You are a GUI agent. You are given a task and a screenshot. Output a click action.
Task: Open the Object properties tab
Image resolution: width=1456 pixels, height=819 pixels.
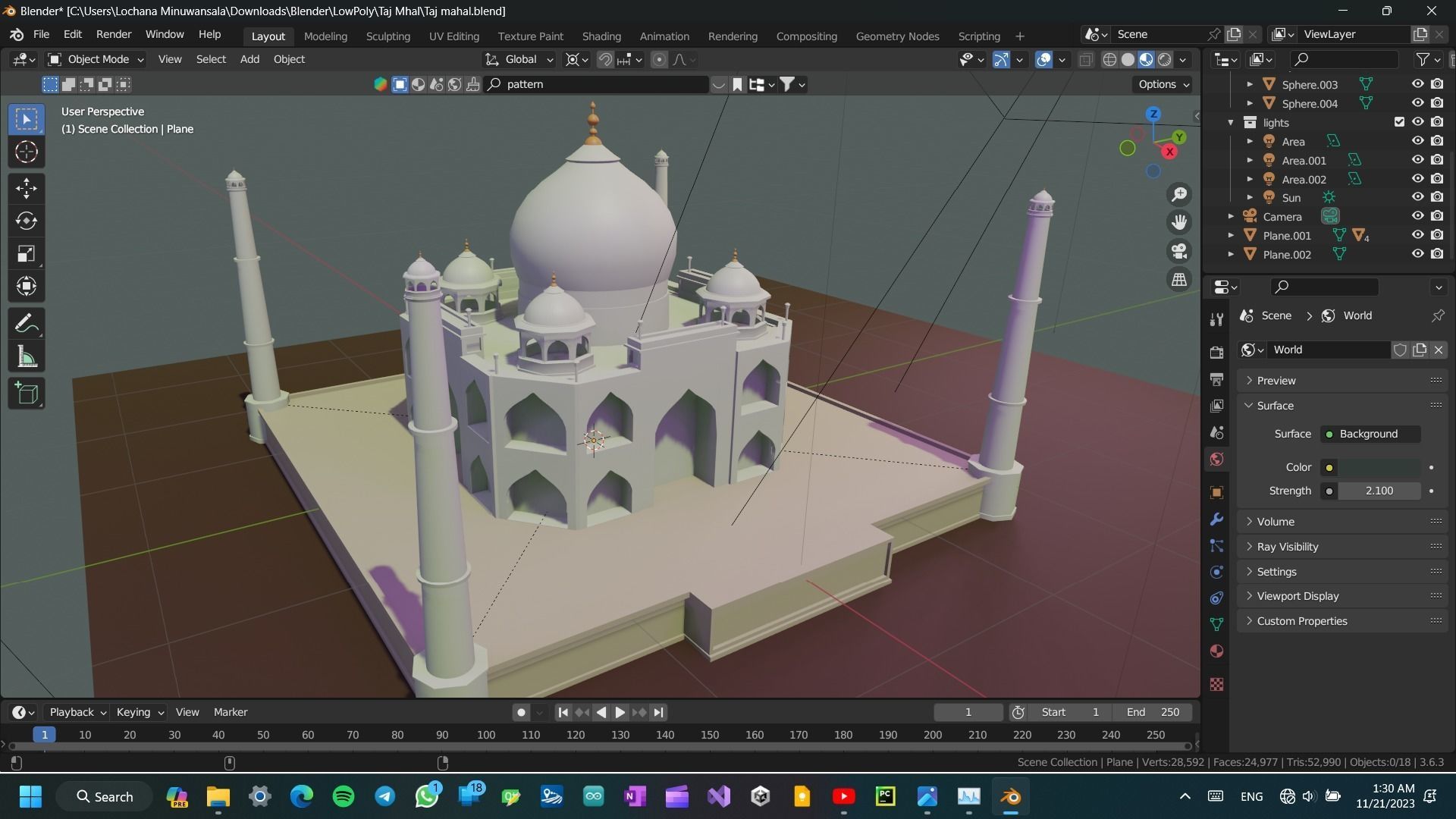(x=1216, y=492)
